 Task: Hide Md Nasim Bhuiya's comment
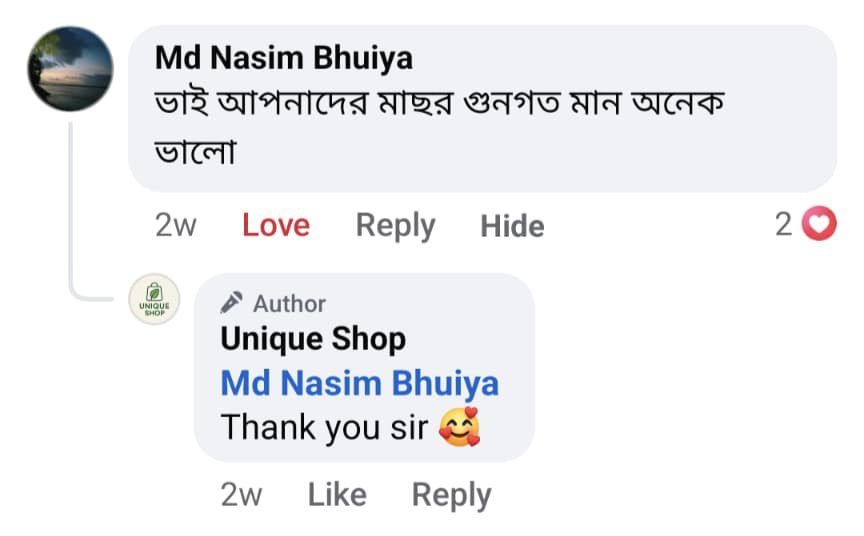click(512, 226)
